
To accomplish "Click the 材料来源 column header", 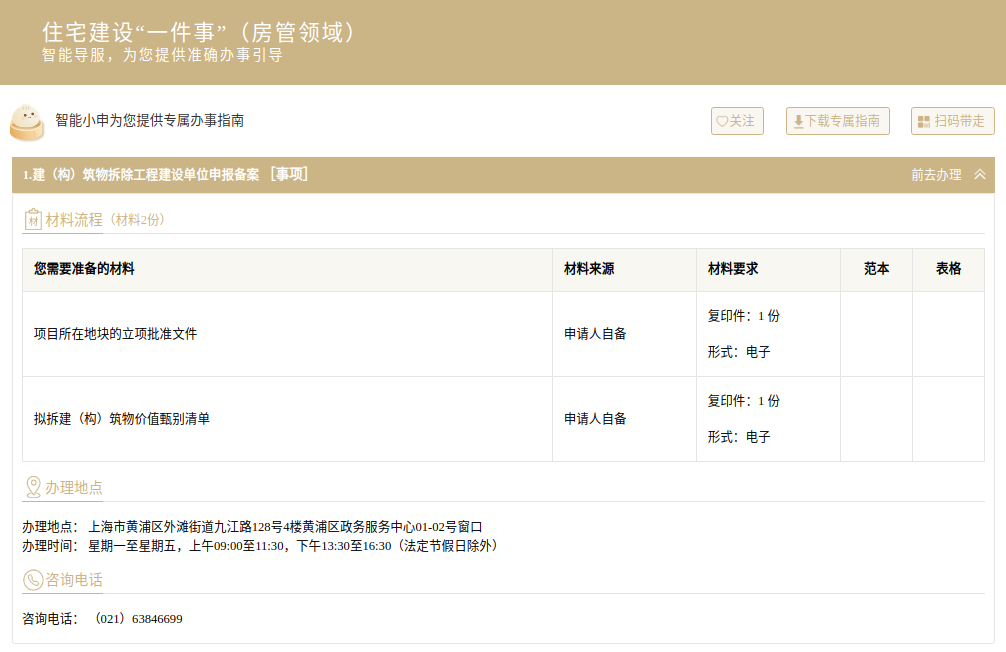I will pos(589,269).
